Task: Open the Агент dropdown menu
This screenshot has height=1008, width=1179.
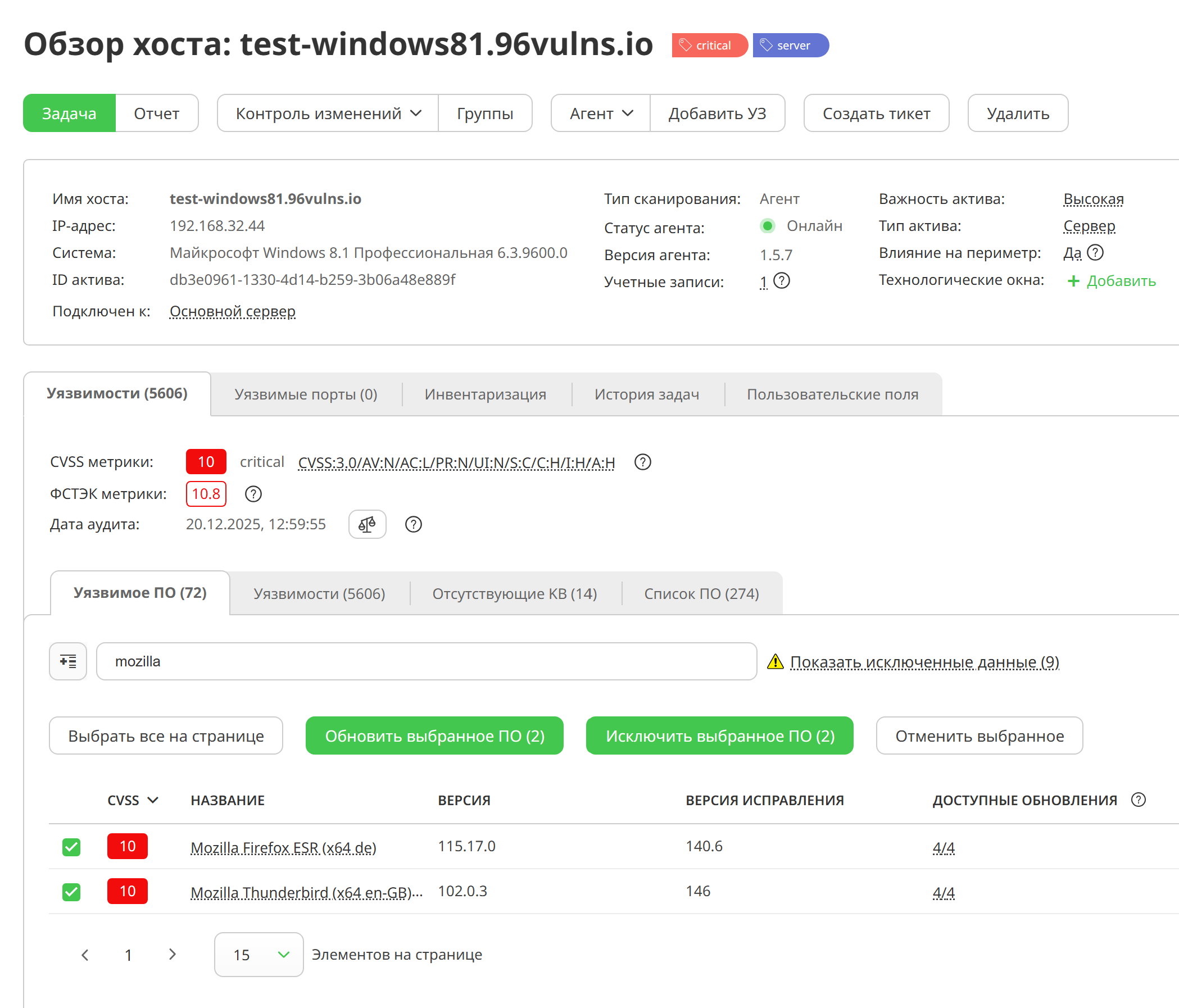Action: [600, 113]
